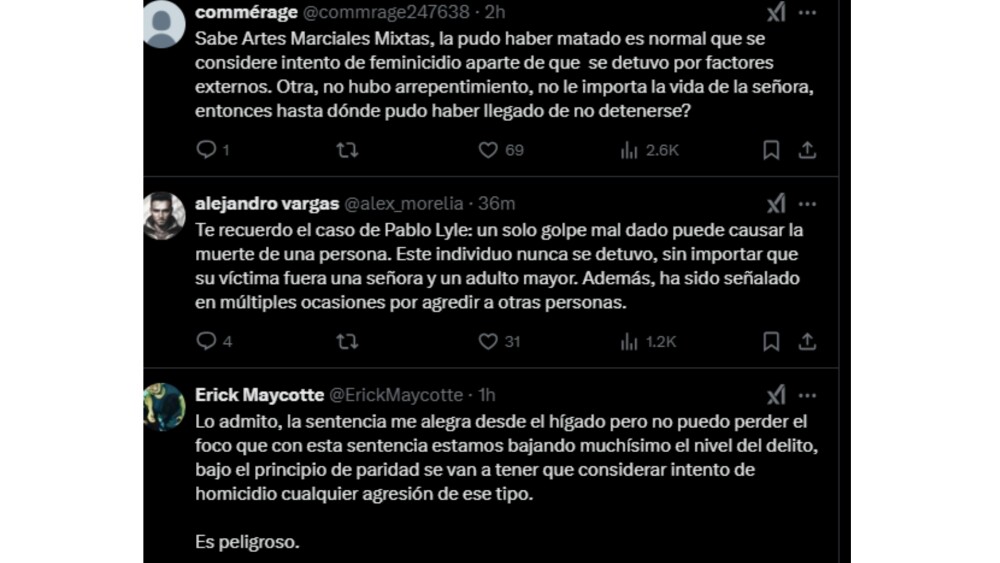
Task: Share the commérage tweet
Action: [806, 150]
